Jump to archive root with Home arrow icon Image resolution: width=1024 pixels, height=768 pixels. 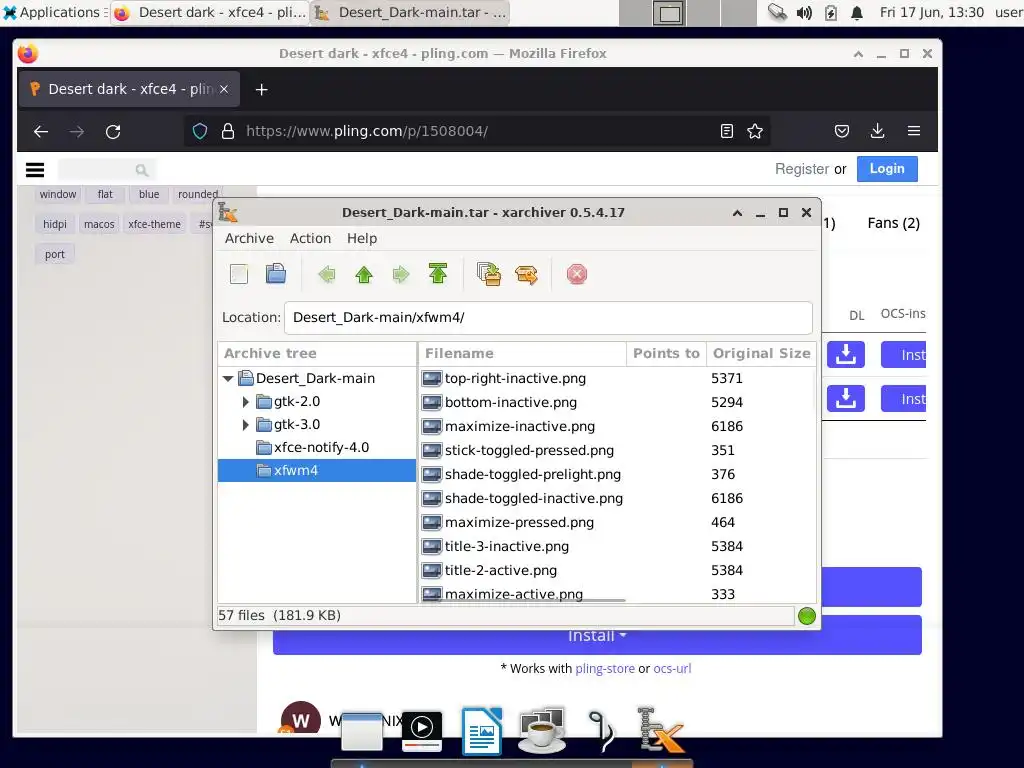click(438, 274)
